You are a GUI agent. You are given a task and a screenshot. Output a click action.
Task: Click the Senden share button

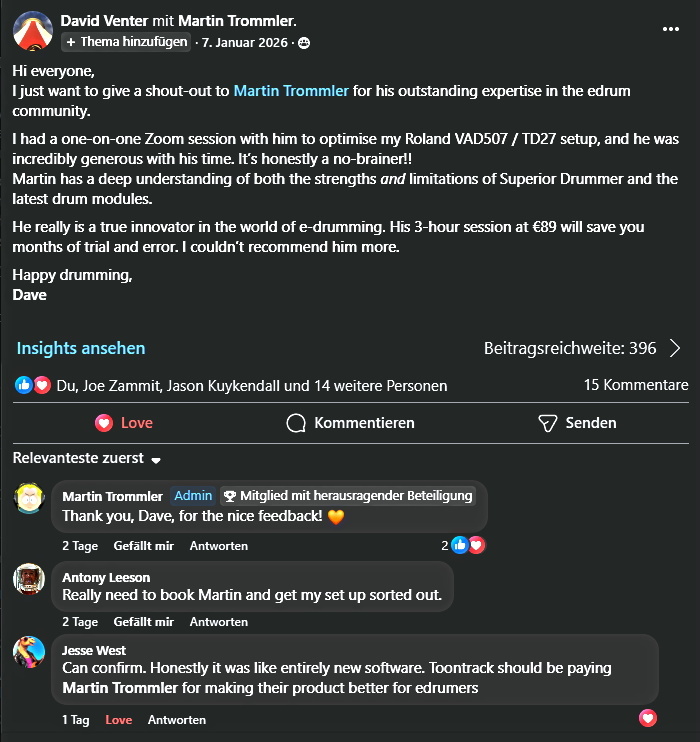point(577,423)
